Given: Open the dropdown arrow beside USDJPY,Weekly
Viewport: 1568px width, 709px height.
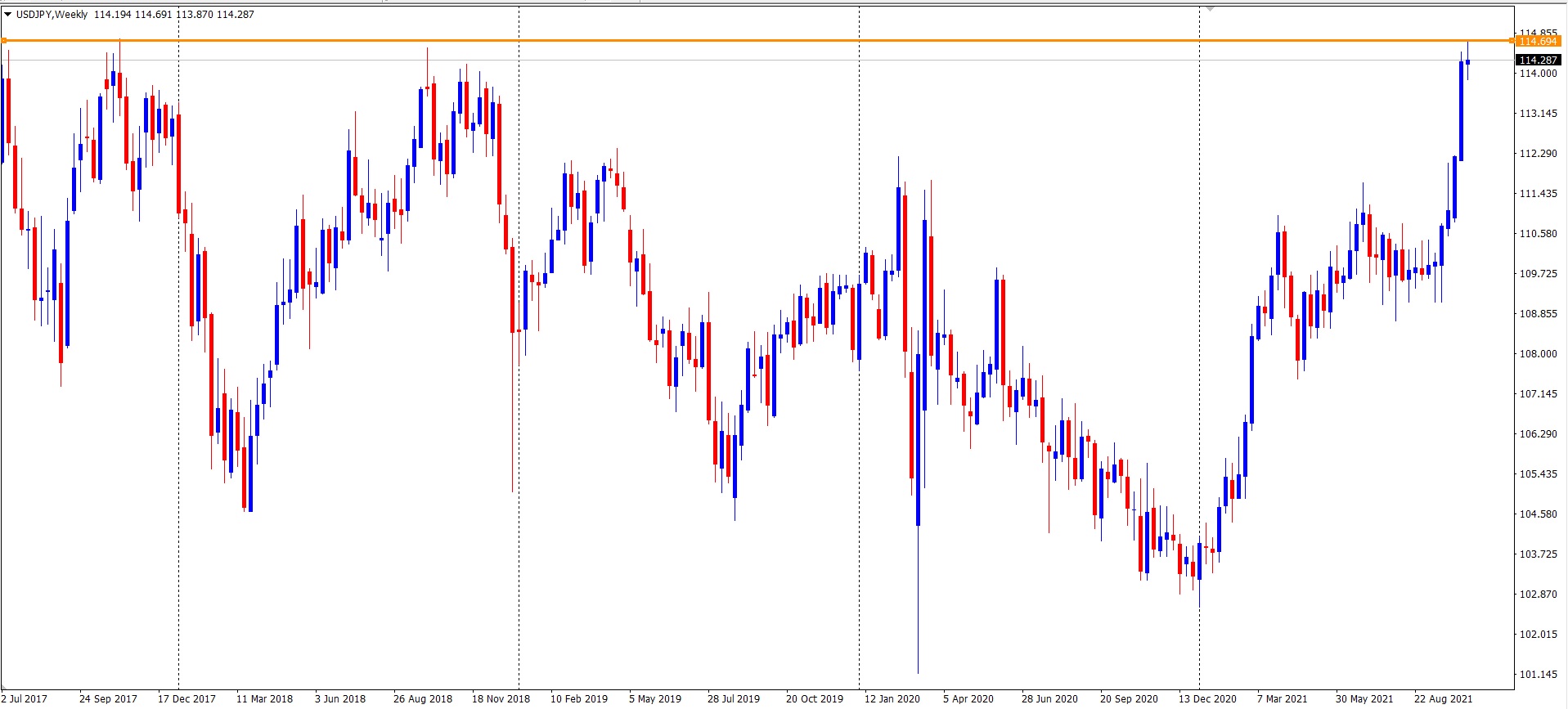Looking at the screenshot, I should [7, 14].
